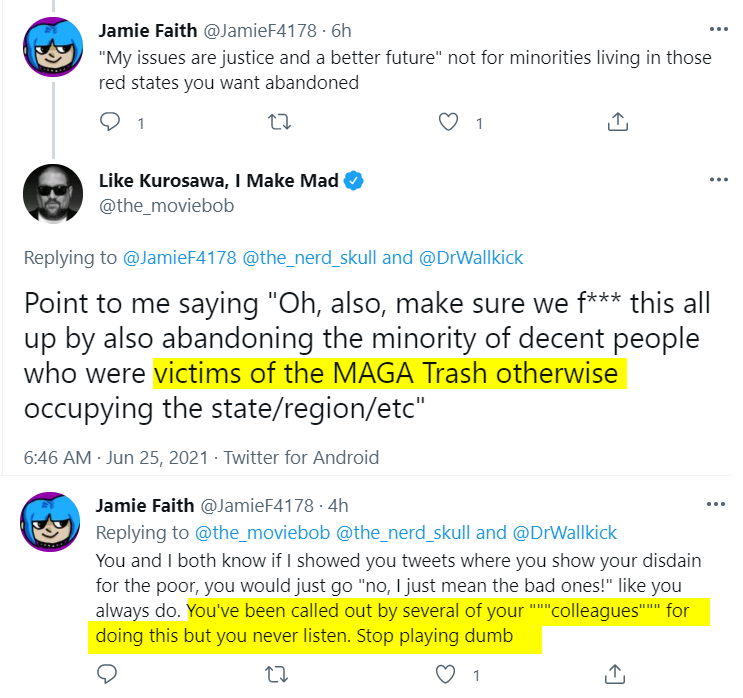This screenshot has height=698, width=743.
Task: Share the bottom tweet by Jamie Faith
Action: click(x=615, y=673)
